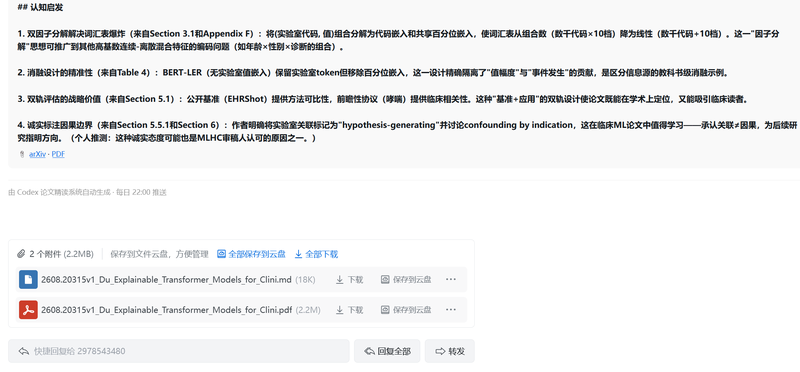
Task: Click the download-all arrow icon
Action: tap(298, 254)
